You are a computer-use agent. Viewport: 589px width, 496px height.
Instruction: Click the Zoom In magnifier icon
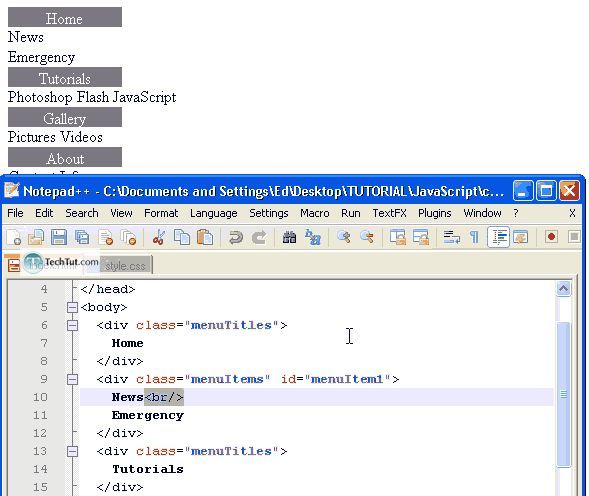coord(344,237)
